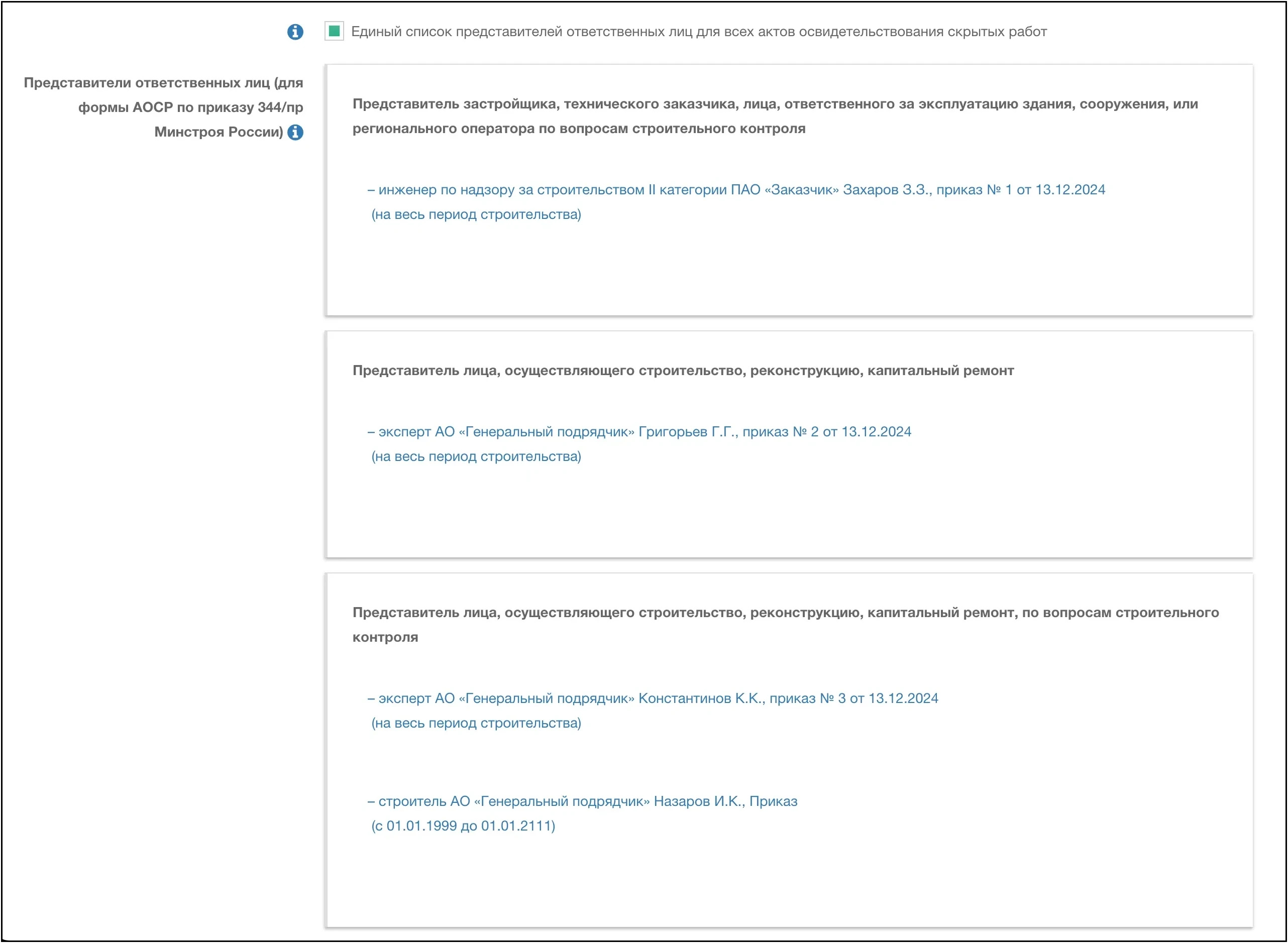Click "приказ № 1 от 13.12.2024" text
Screen dimensions: 1288x943
coord(1020,190)
